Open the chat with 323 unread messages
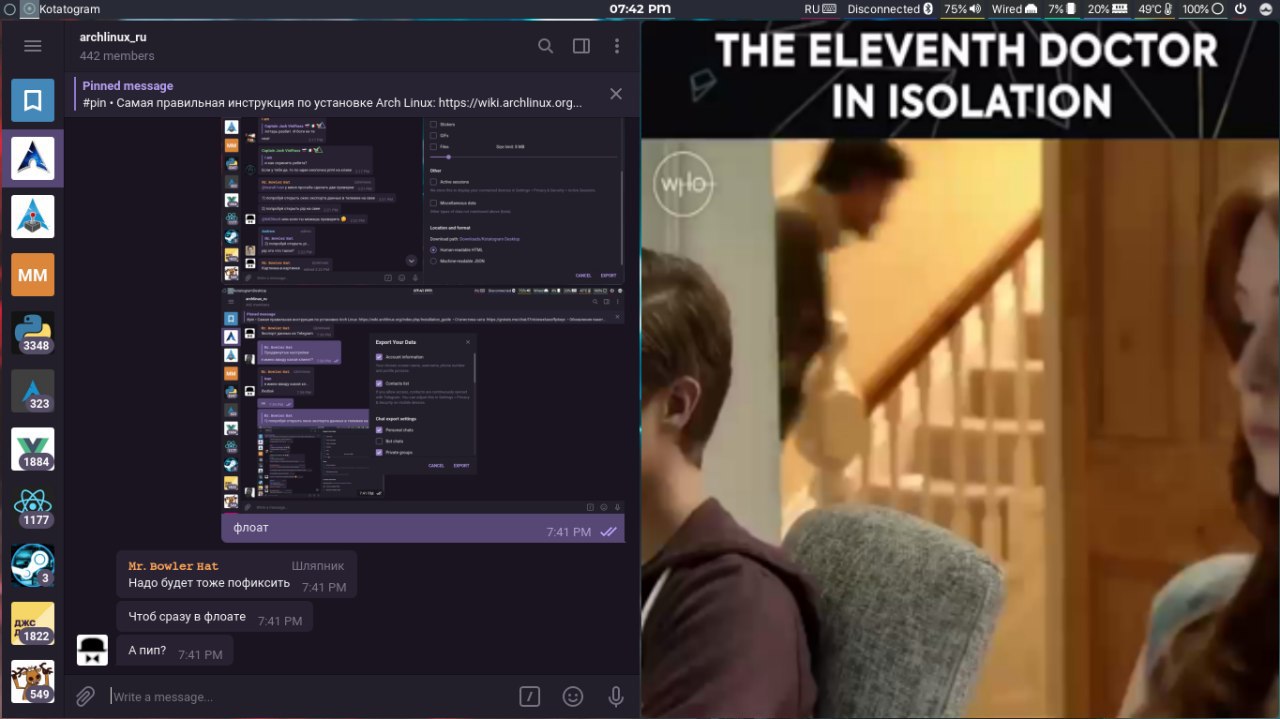The image size is (1280, 719). tap(32, 391)
